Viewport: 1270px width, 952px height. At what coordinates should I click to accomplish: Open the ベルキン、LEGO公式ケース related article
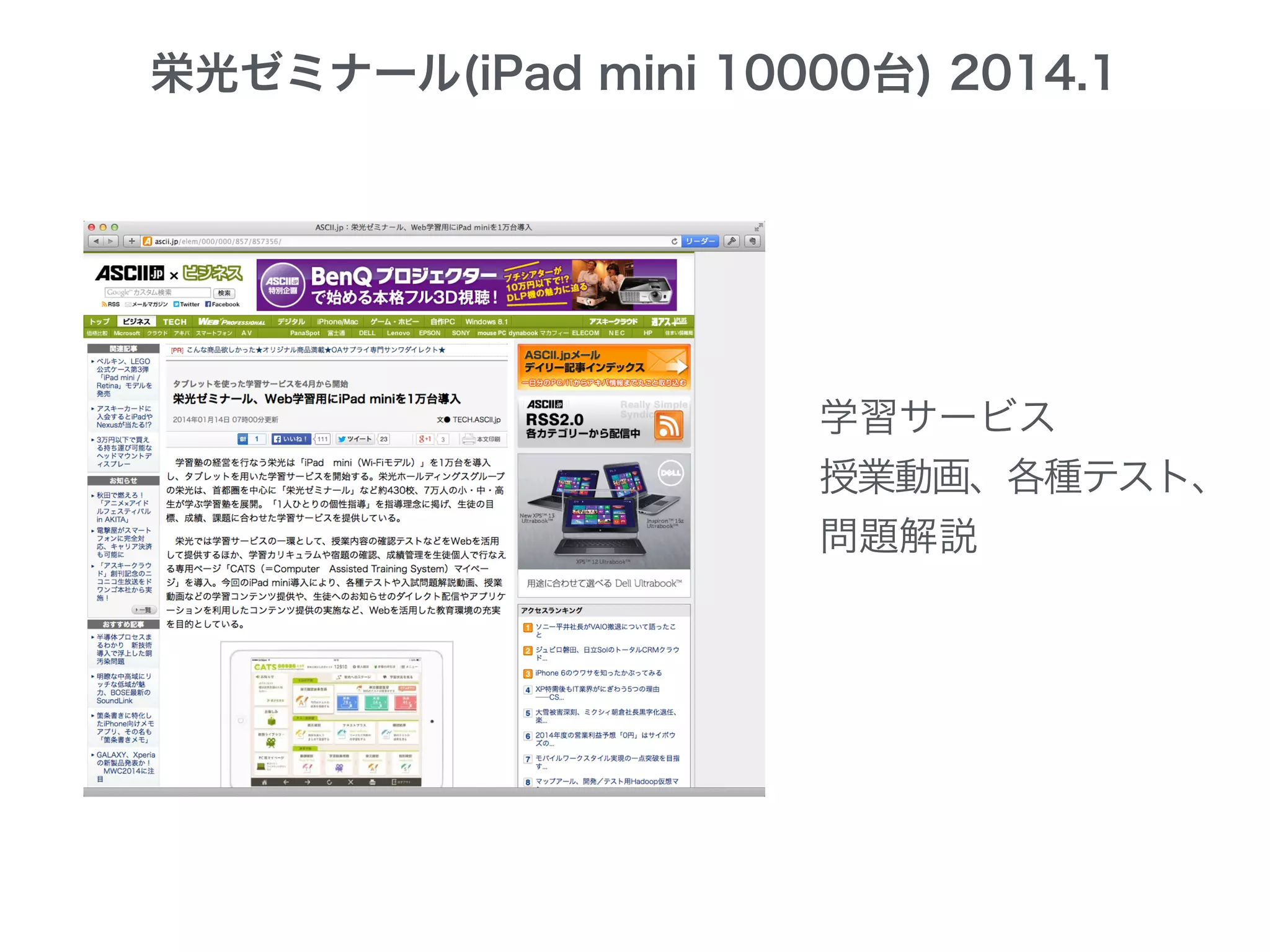pyautogui.click(x=124, y=377)
